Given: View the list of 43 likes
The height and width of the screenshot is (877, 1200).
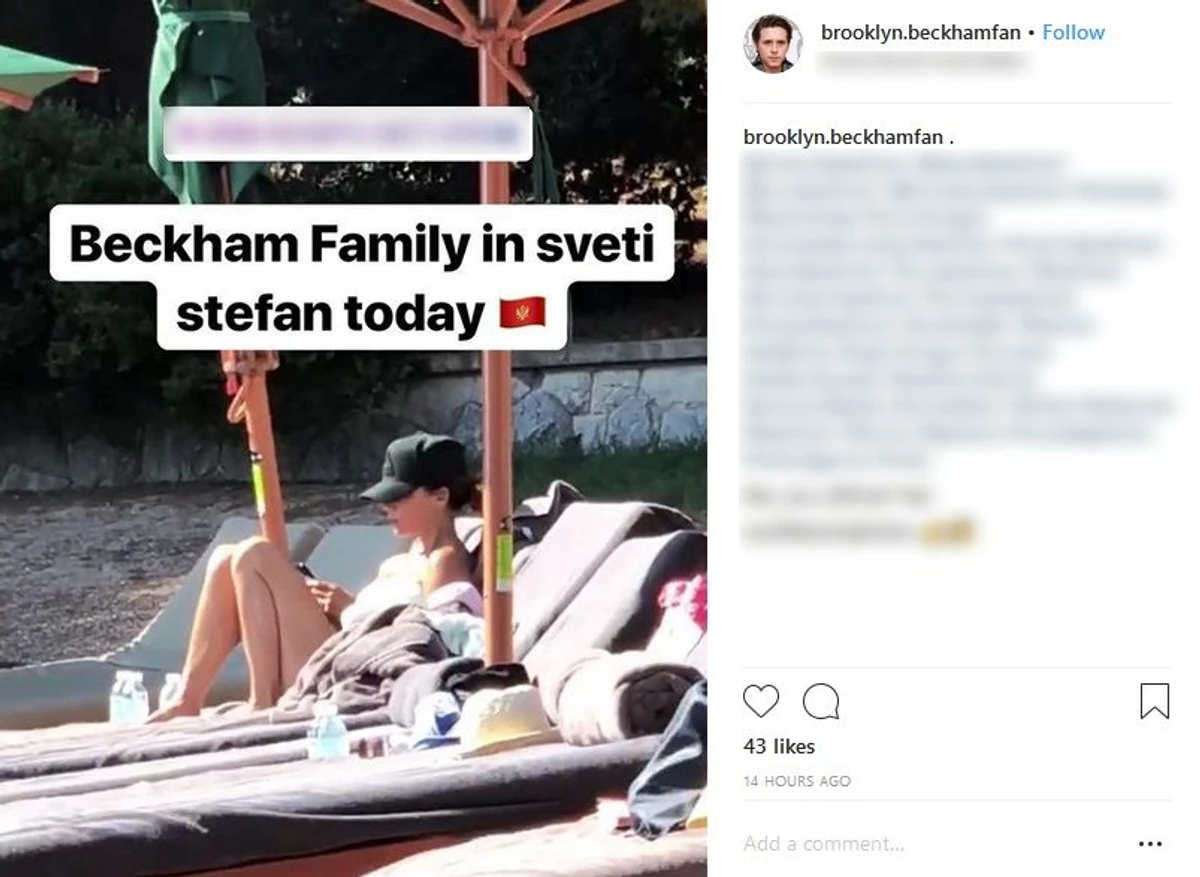Looking at the screenshot, I should click(779, 746).
